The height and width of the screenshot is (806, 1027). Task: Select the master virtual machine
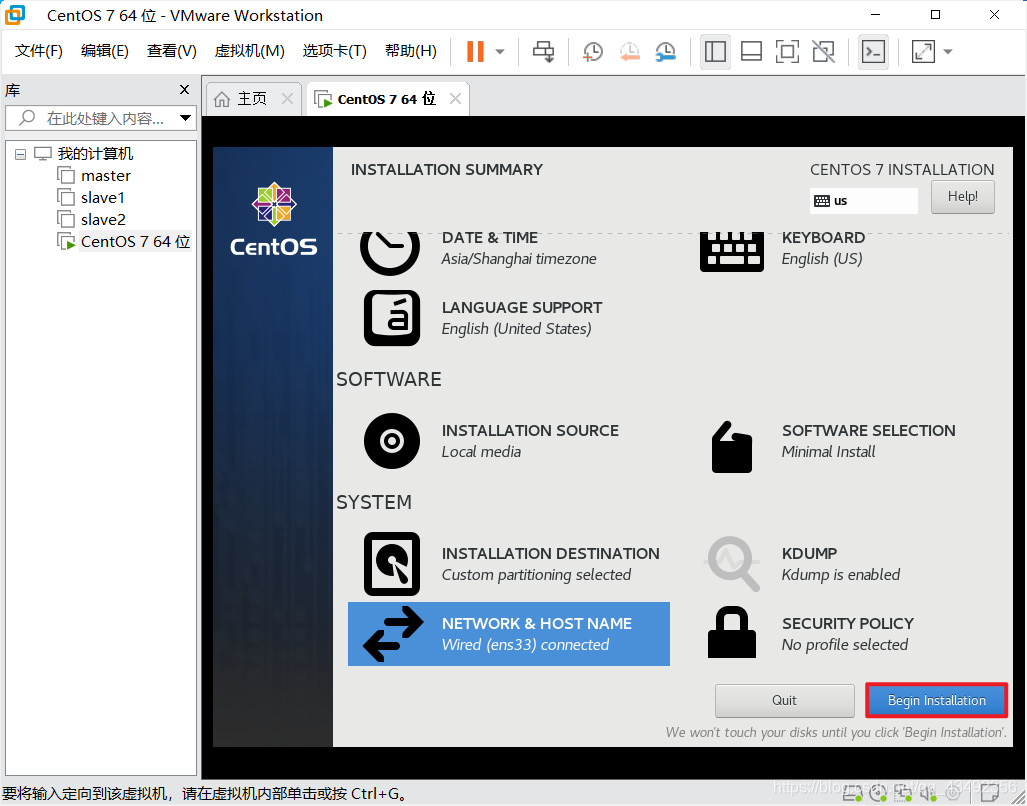[106, 175]
